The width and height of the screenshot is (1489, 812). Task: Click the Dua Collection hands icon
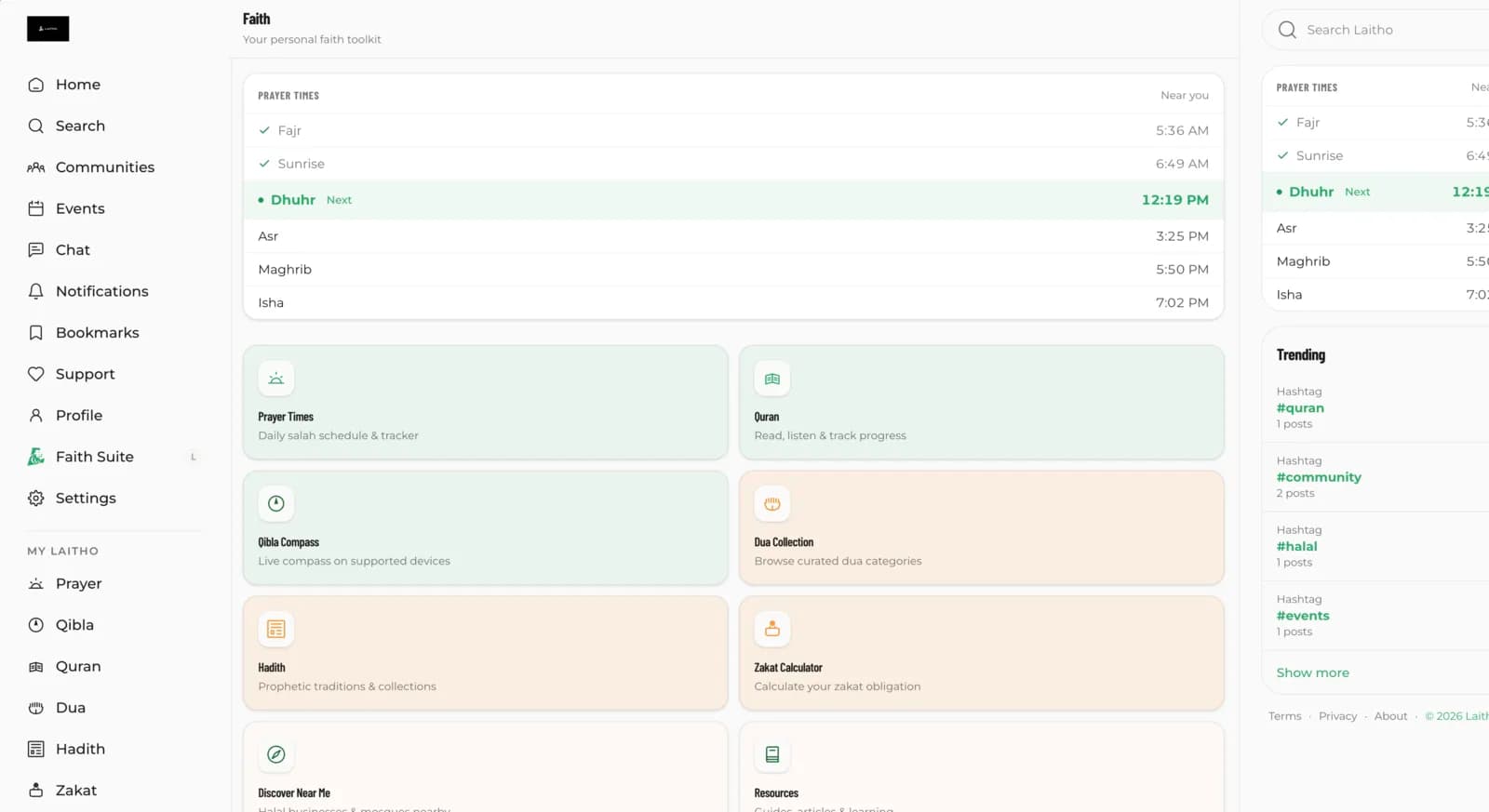click(772, 503)
